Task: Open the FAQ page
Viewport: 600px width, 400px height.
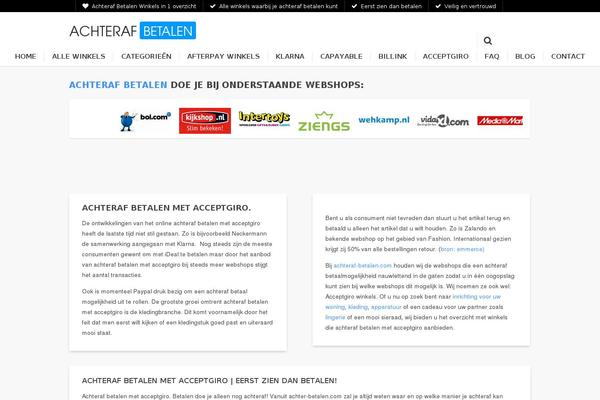Action: click(492, 56)
